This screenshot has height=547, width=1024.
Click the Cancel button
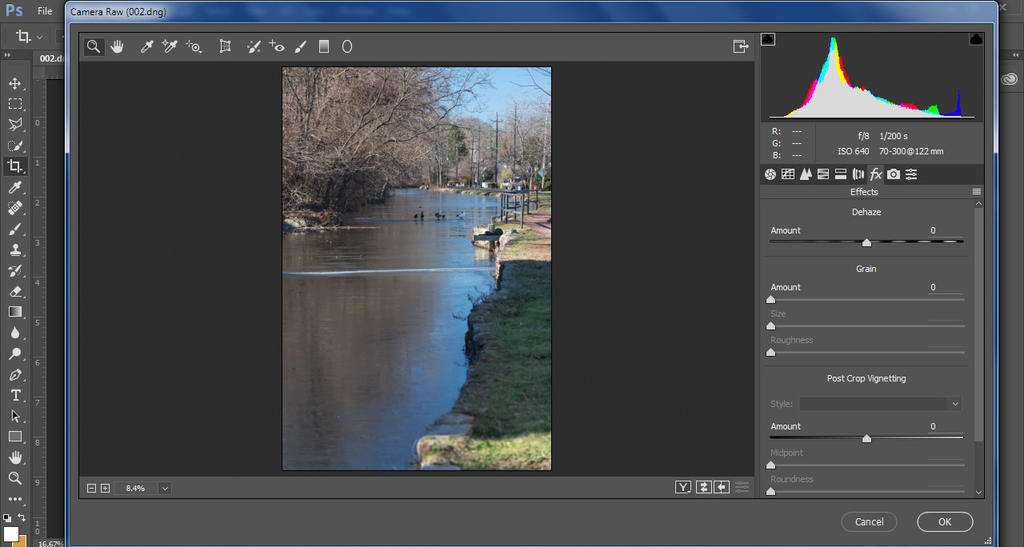(869, 521)
